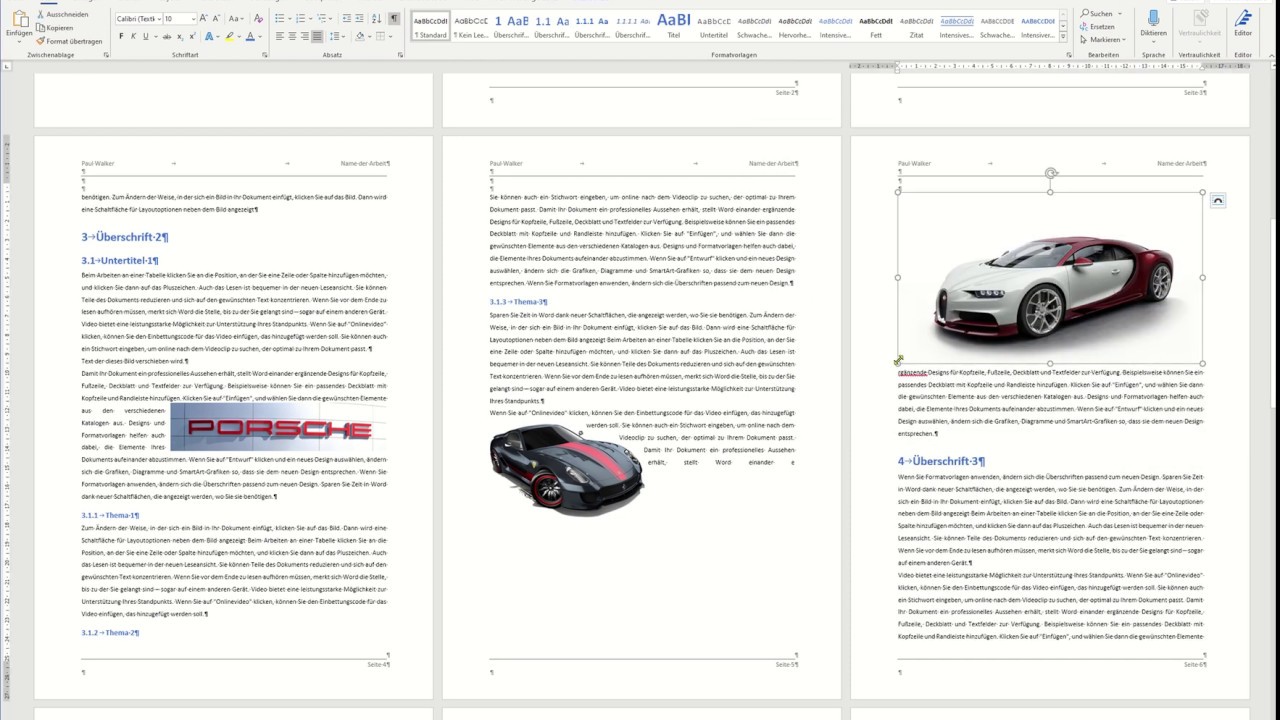Apply the Zitat style
This screenshot has height=720, width=1280.
pyautogui.click(x=917, y=25)
